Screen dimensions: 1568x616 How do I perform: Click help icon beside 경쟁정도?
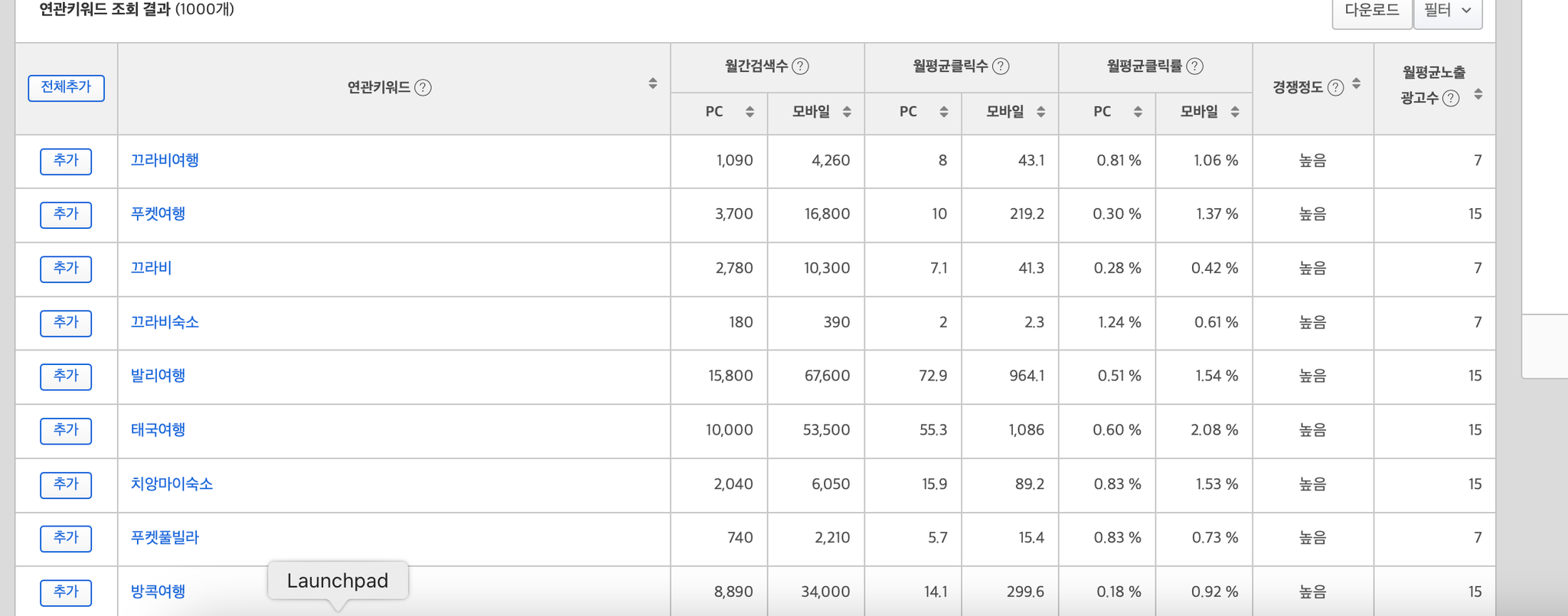(1335, 88)
